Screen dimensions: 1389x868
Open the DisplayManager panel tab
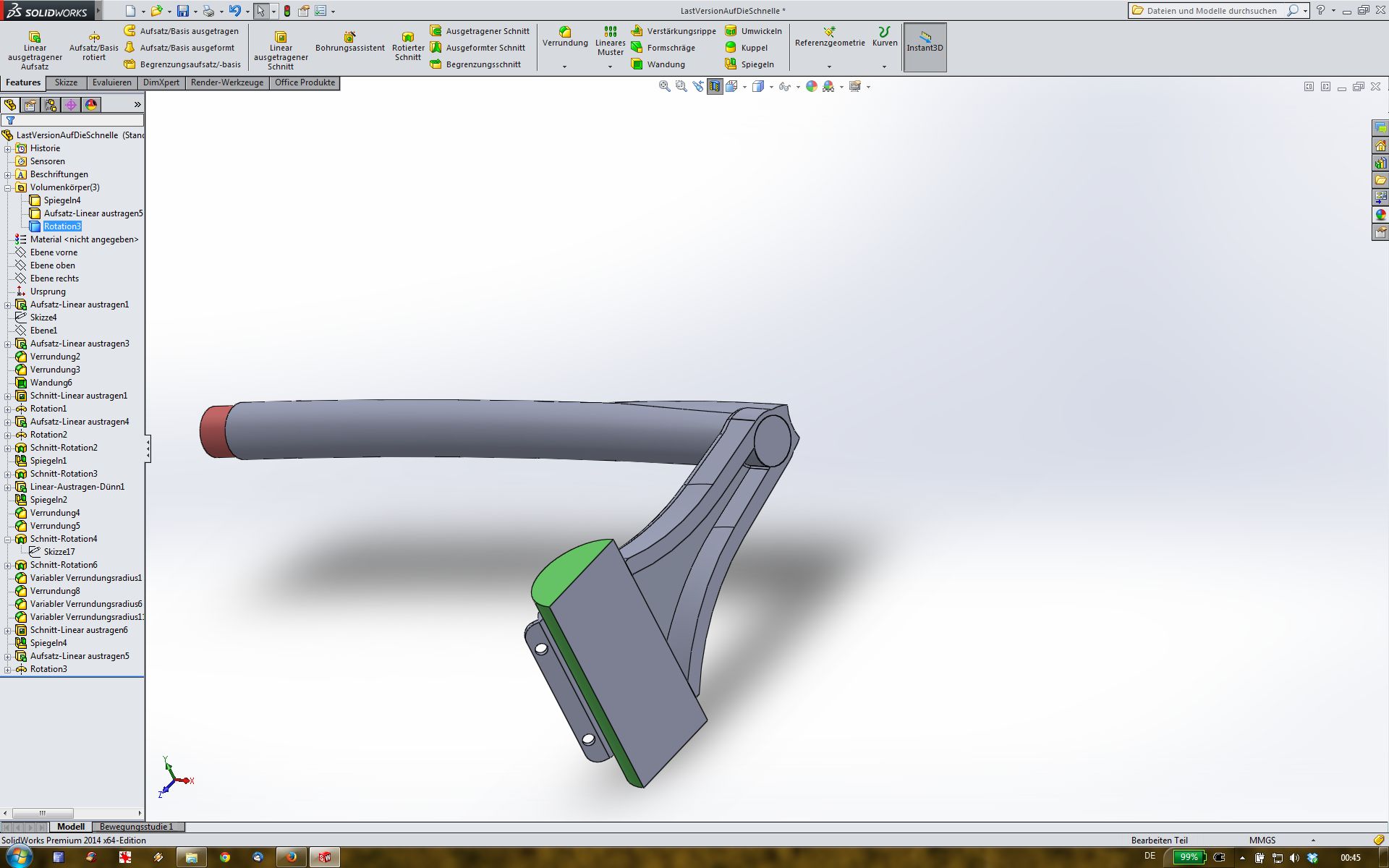(x=91, y=105)
